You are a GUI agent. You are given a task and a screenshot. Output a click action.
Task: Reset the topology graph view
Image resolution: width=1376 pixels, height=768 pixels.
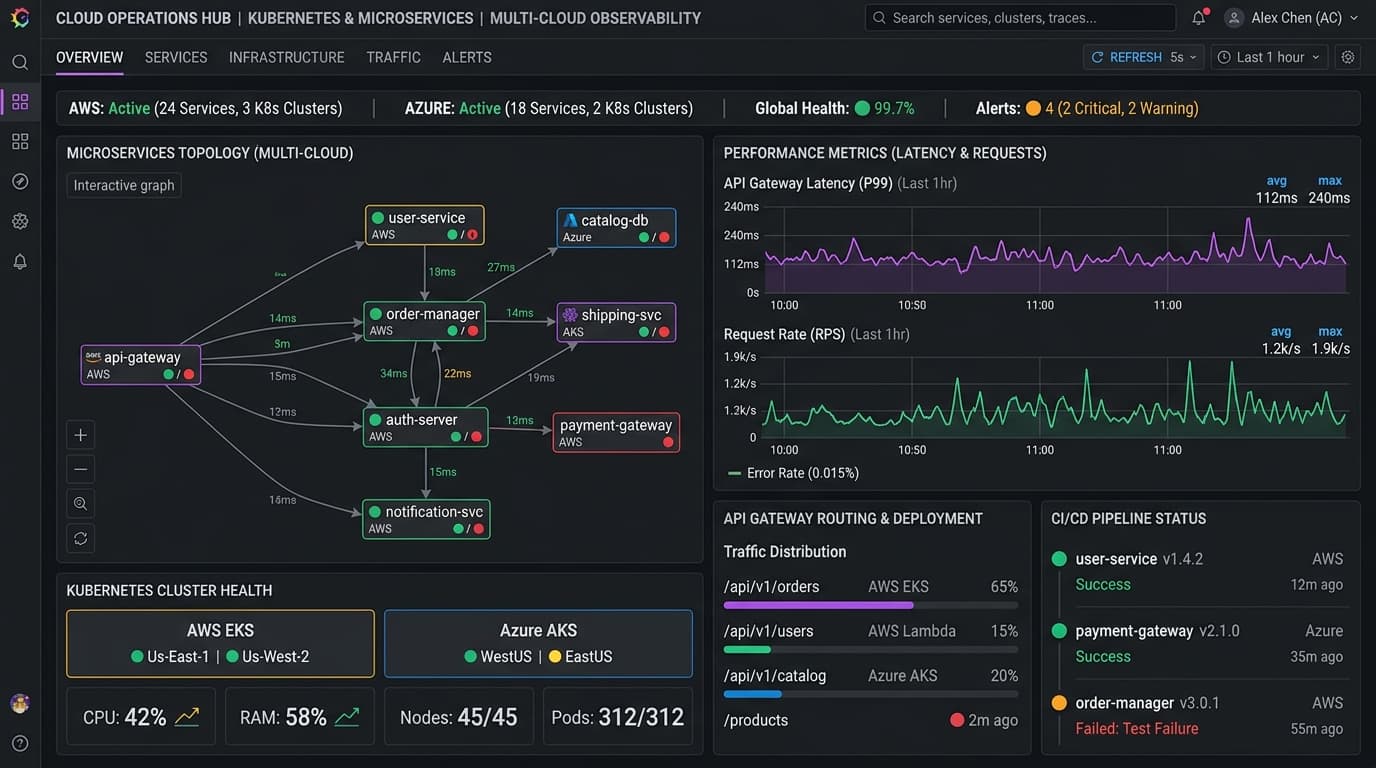tap(81, 538)
